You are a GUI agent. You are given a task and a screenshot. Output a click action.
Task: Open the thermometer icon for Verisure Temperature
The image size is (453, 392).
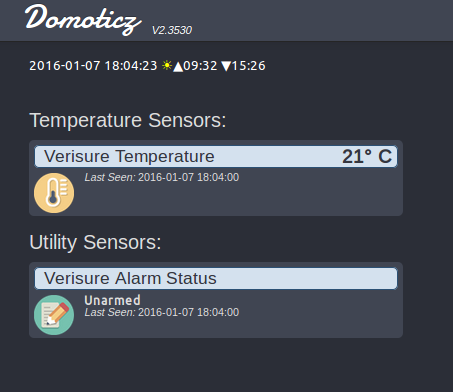54,193
